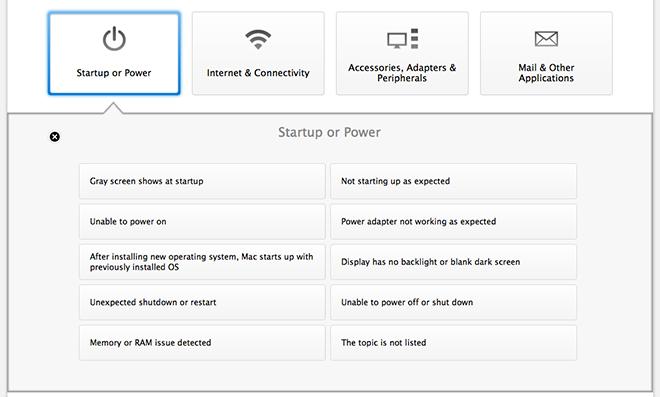The height and width of the screenshot is (397, 660).
Task: Choose Gray screen shows at startup
Action: [x=202, y=181]
